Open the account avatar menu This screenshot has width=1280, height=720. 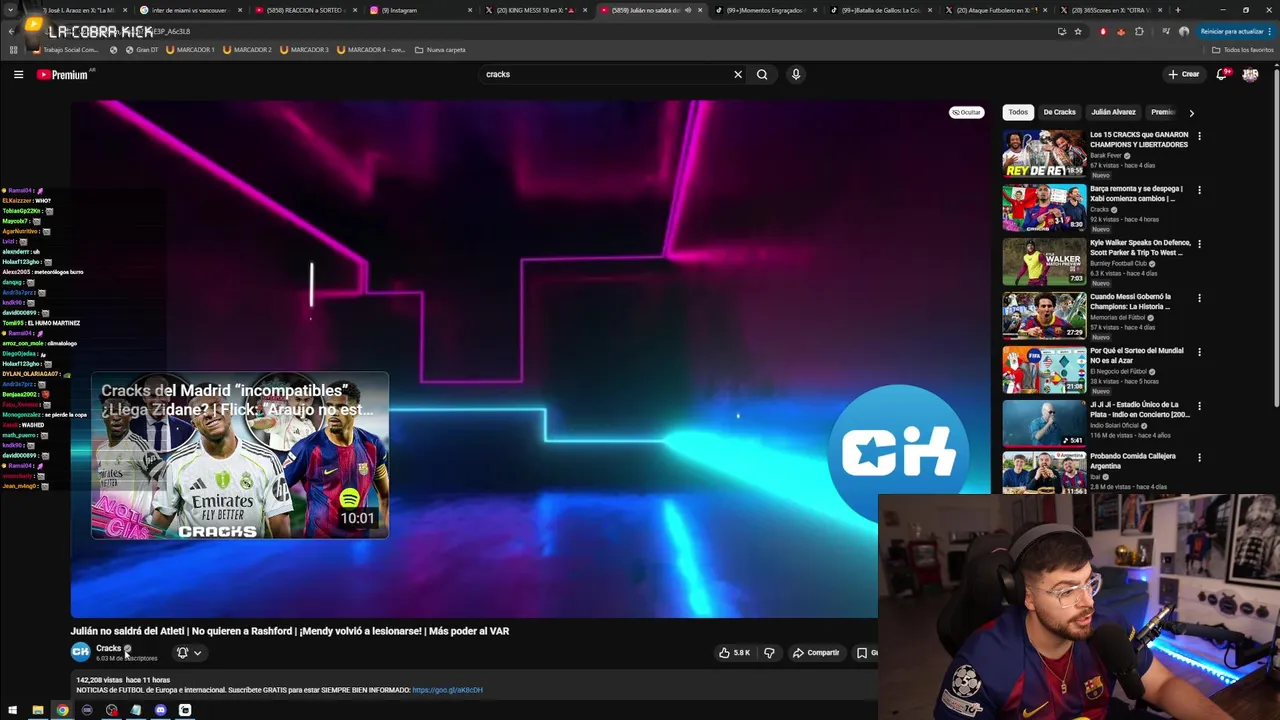(x=1250, y=74)
